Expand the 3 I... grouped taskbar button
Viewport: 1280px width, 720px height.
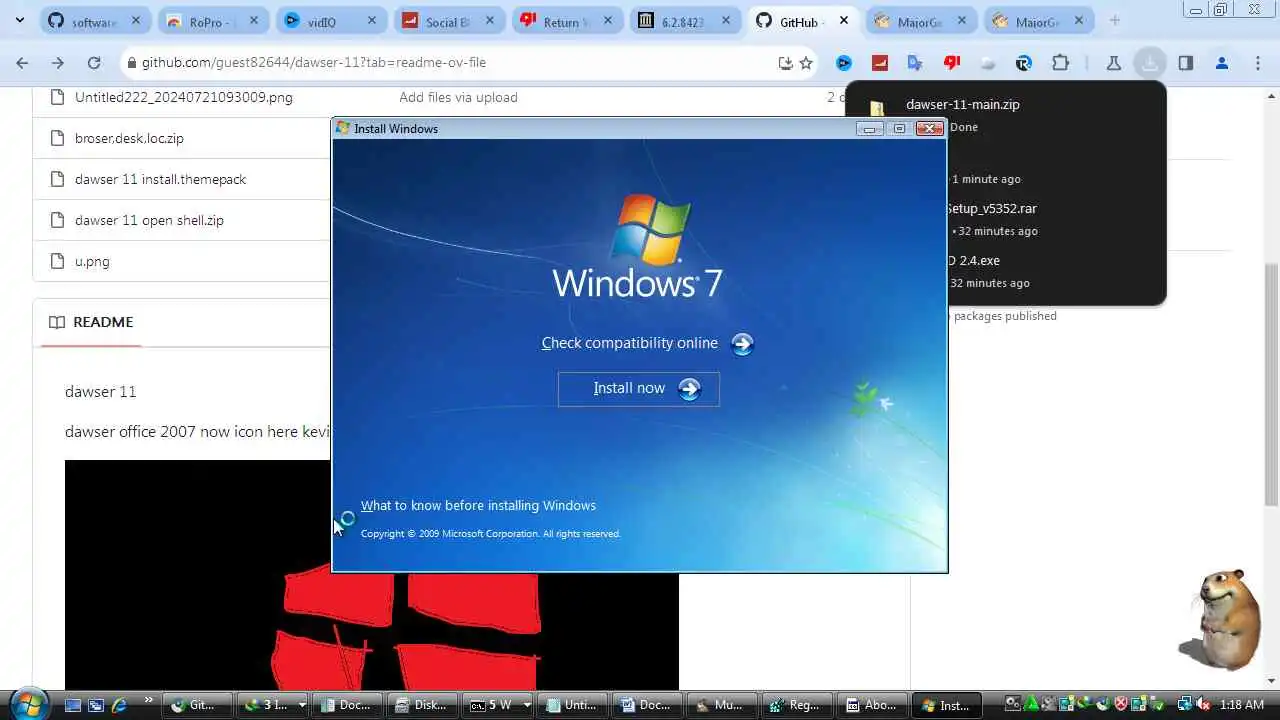(x=272, y=705)
